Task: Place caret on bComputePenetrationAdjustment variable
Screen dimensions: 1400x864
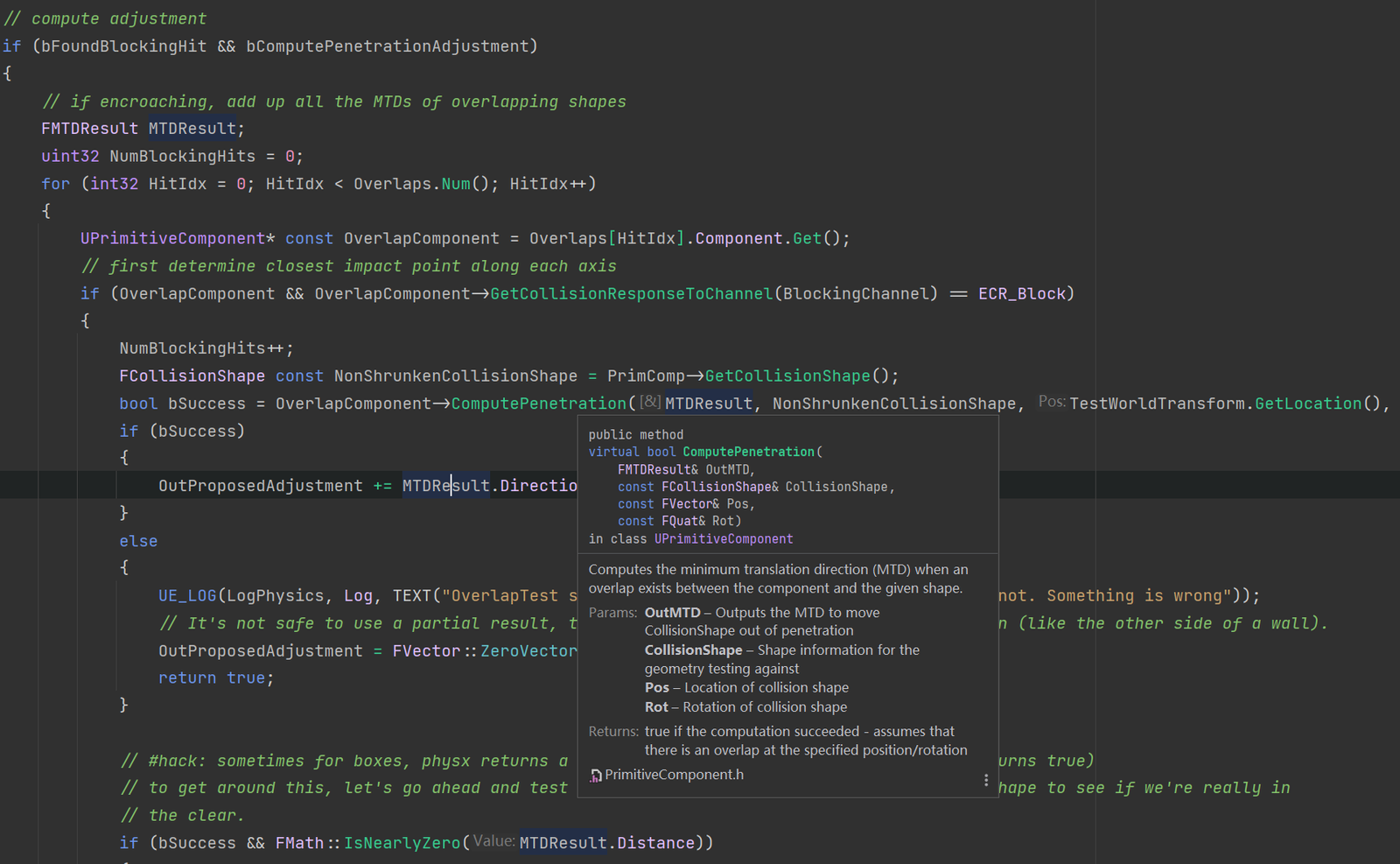Action: [x=387, y=46]
